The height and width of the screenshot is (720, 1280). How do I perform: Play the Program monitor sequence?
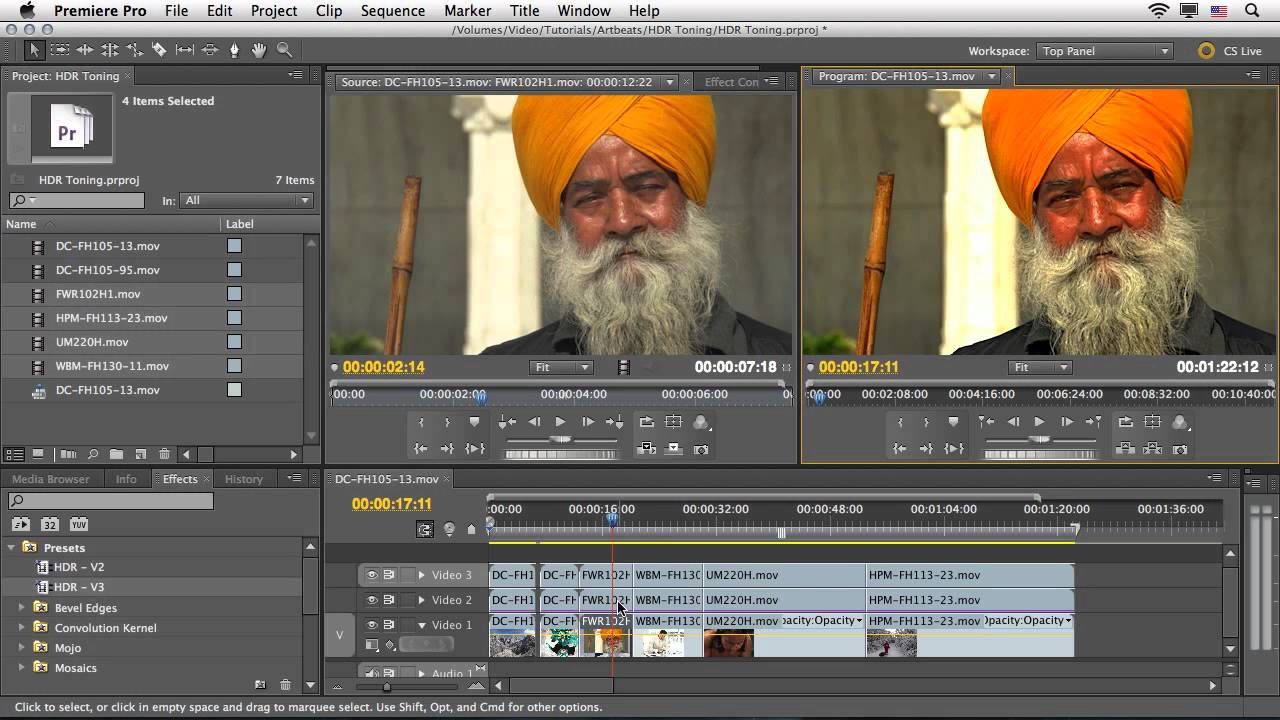(x=1039, y=422)
